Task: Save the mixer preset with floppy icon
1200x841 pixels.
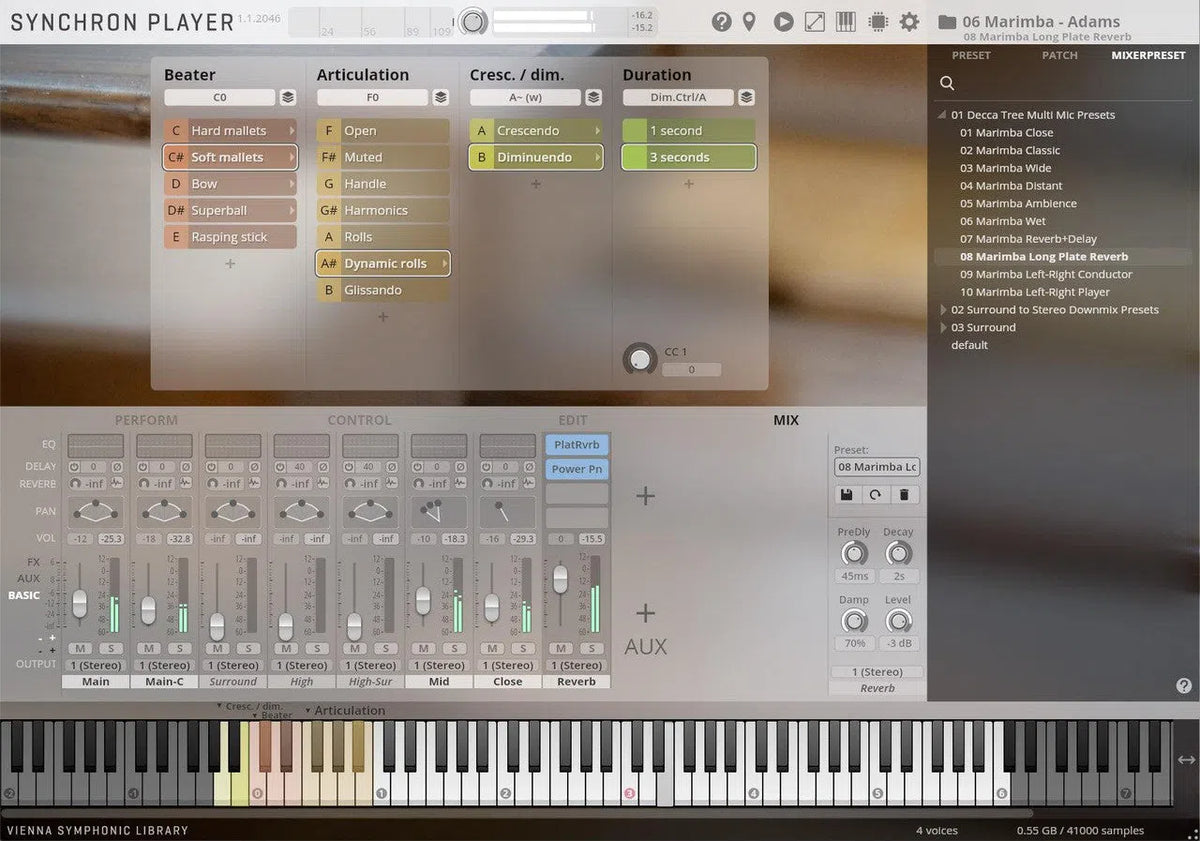Action: (847, 495)
